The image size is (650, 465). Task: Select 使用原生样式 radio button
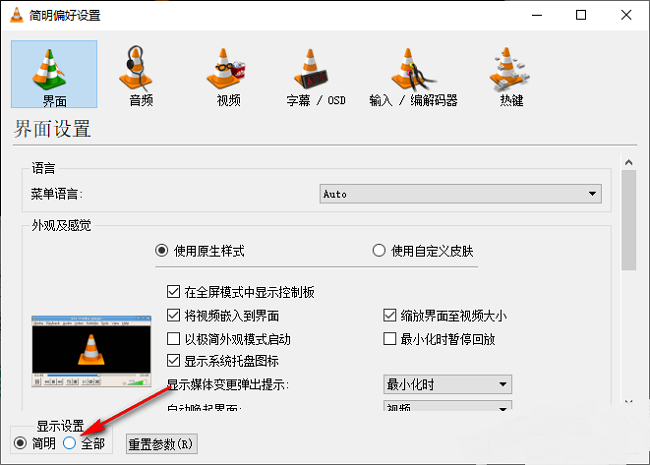click(x=161, y=251)
